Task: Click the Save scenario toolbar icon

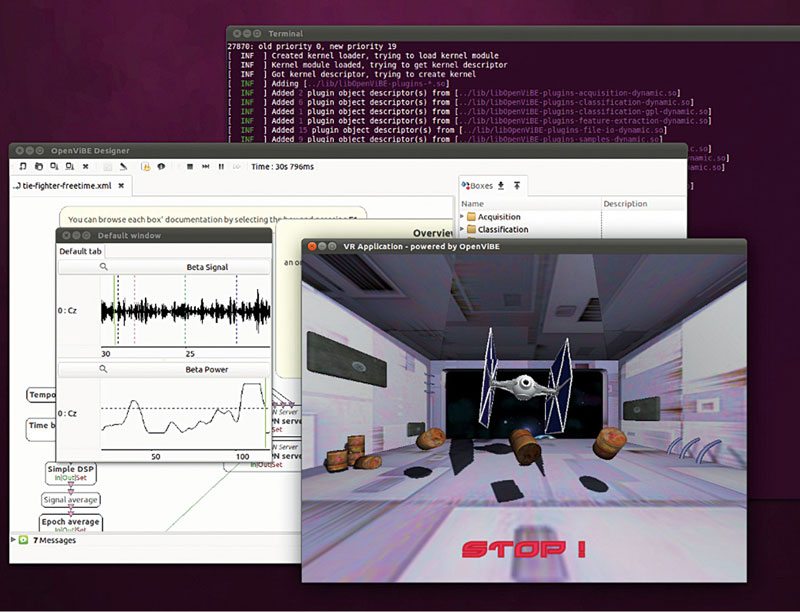Action: click(53, 166)
